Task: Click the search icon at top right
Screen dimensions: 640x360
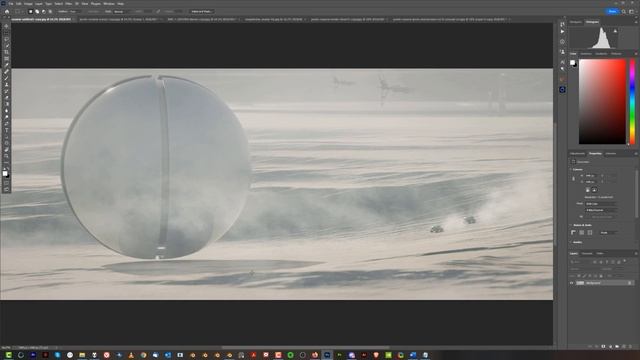Action: 623,11
